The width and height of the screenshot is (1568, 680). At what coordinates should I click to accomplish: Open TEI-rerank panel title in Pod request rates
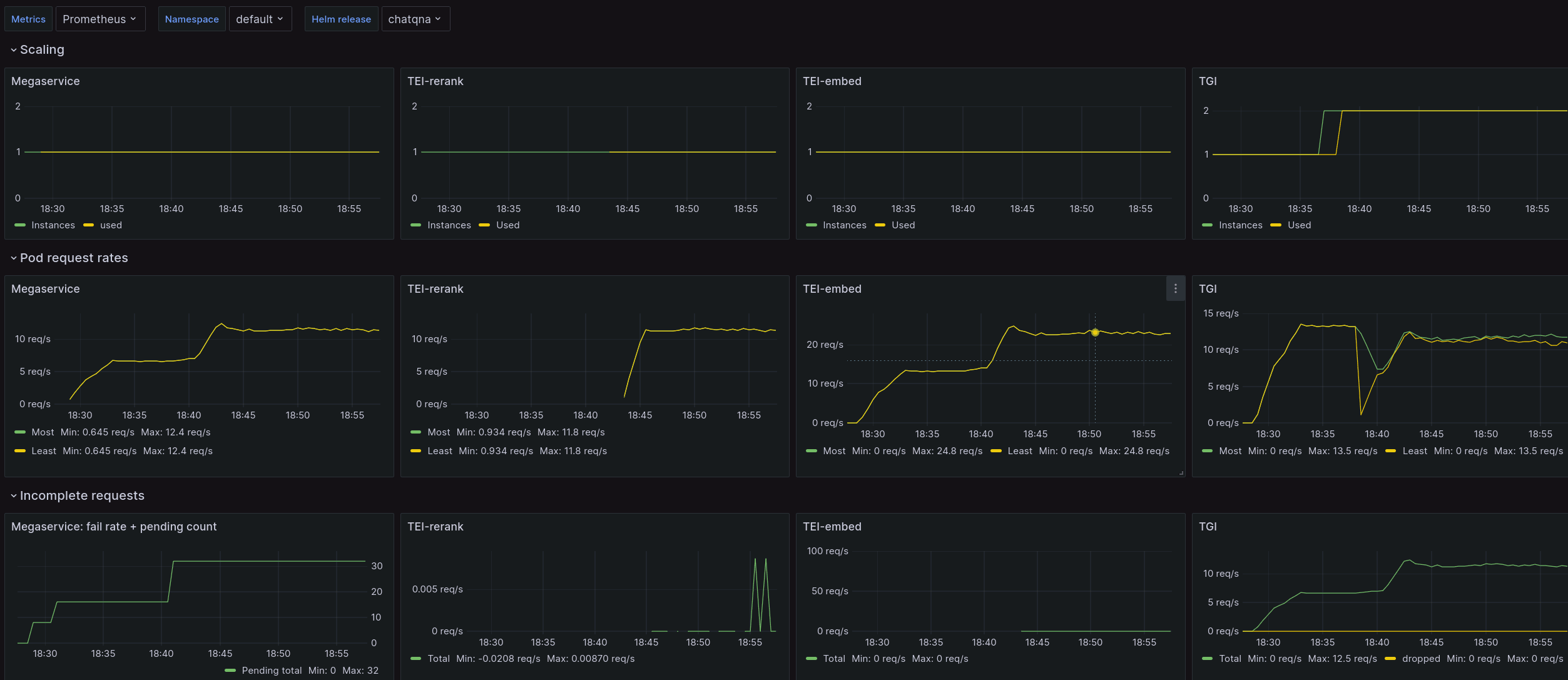click(435, 289)
